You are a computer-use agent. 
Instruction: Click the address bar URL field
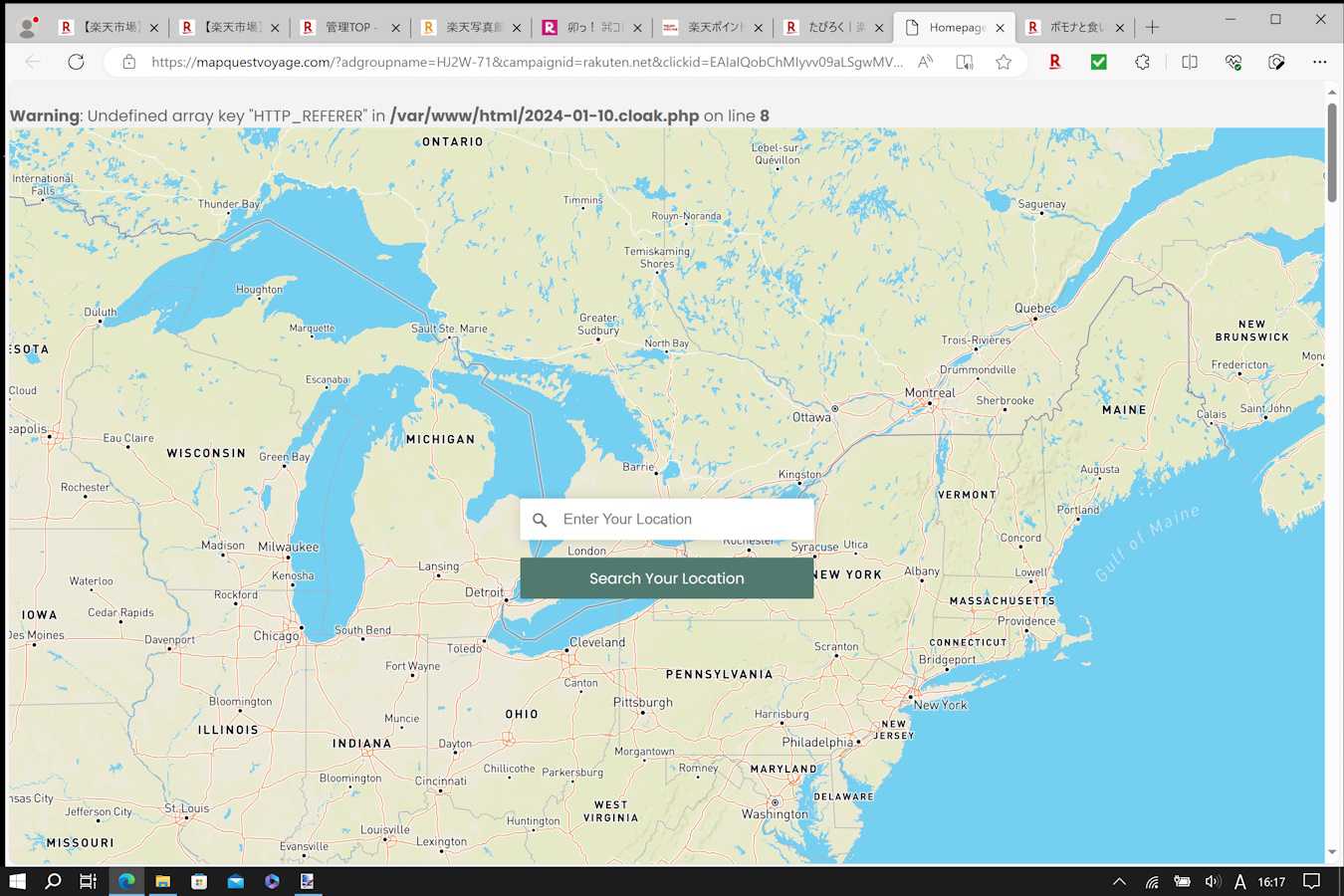point(527,62)
